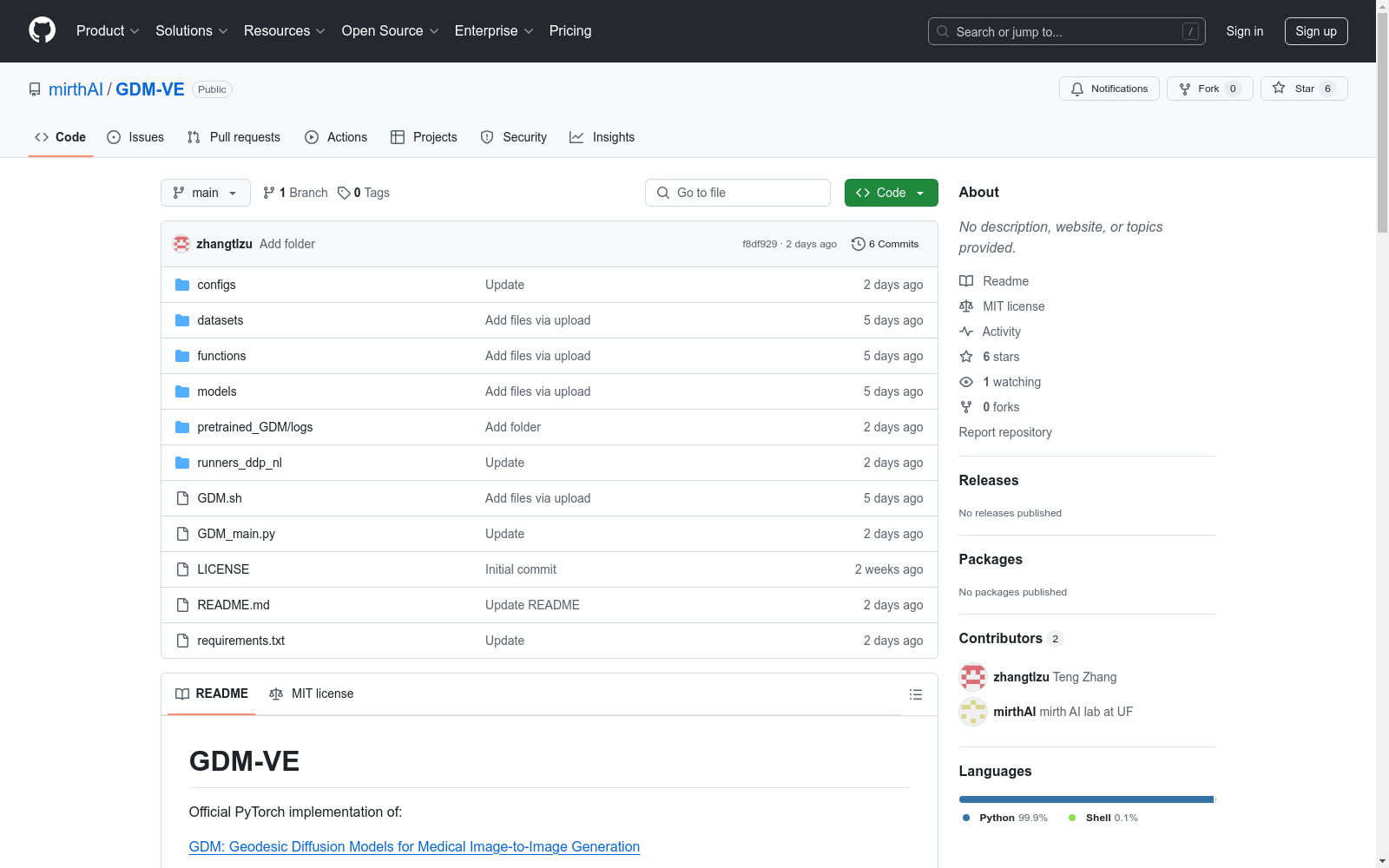
Task: Open the Initial commit message link
Action: click(x=521, y=569)
